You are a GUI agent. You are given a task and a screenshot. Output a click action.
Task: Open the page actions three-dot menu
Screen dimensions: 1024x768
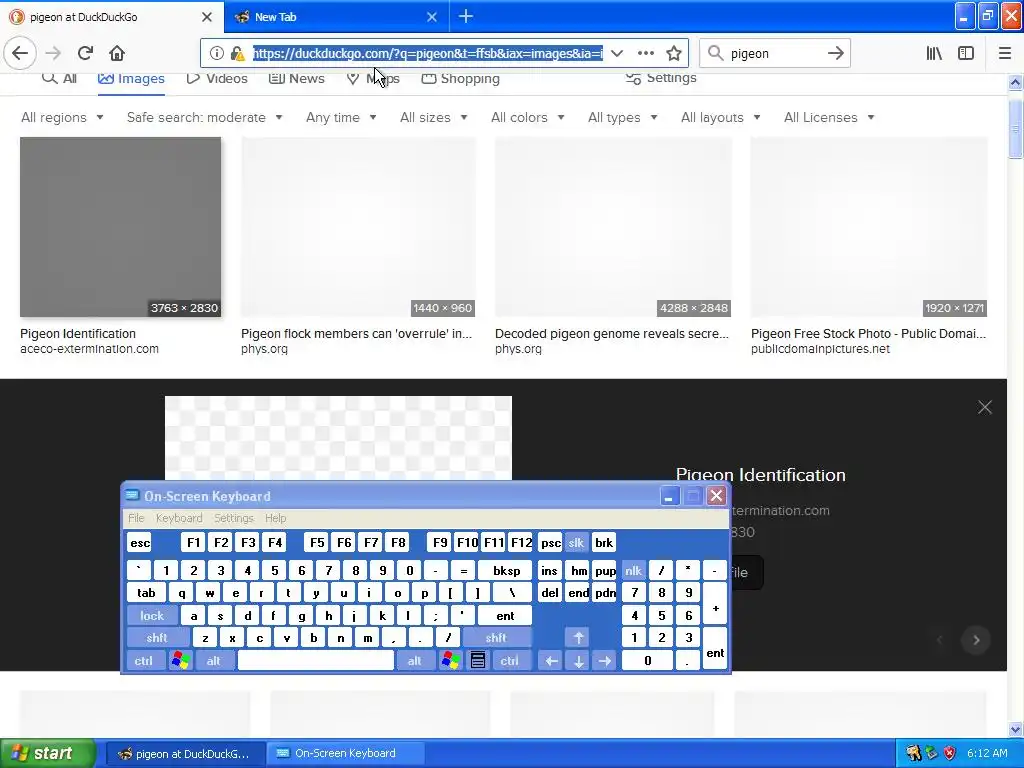point(645,54)
